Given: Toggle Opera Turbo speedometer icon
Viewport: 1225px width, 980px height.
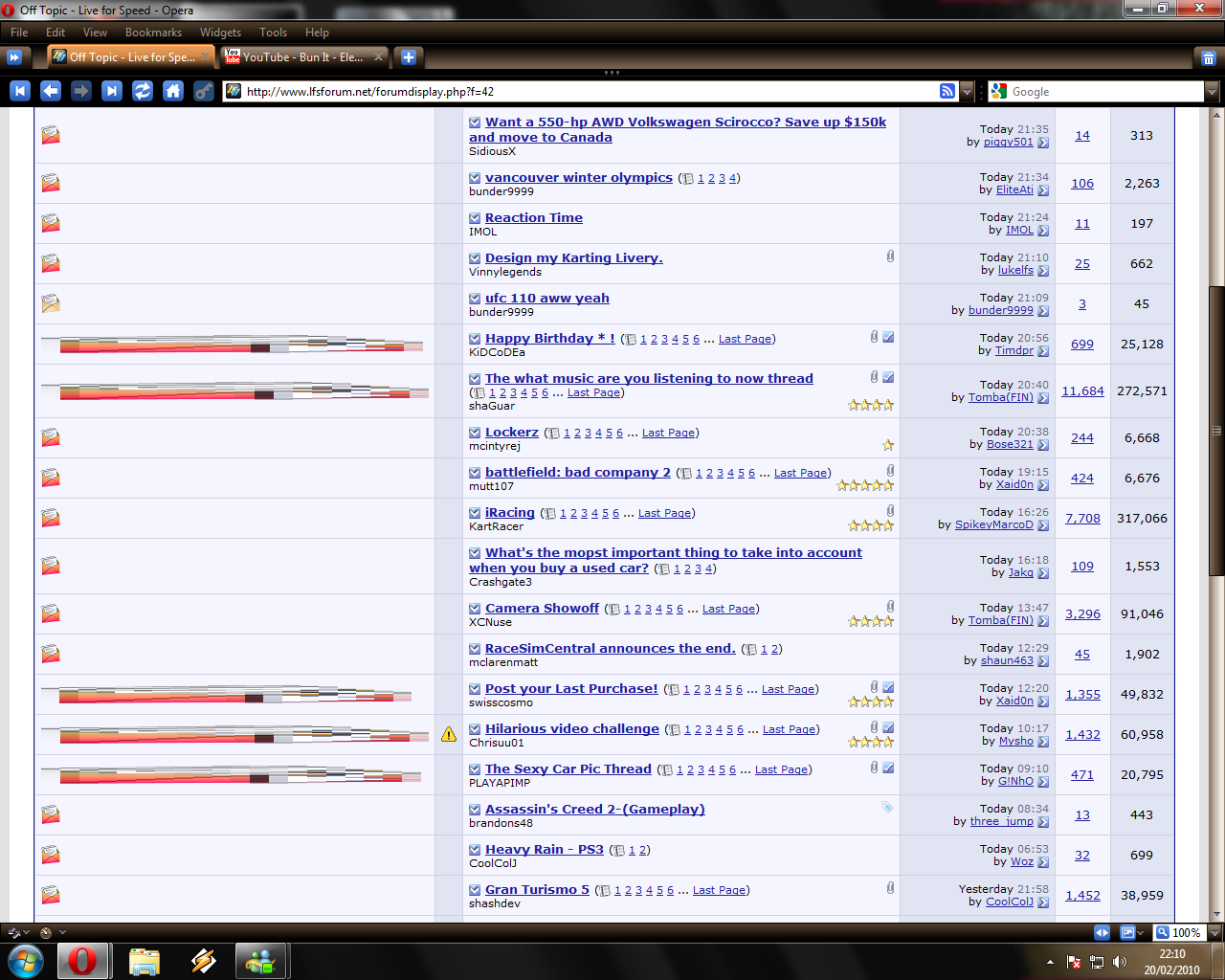Looking at the screenshot, I should pyautogui.click(x=46, y=932).
